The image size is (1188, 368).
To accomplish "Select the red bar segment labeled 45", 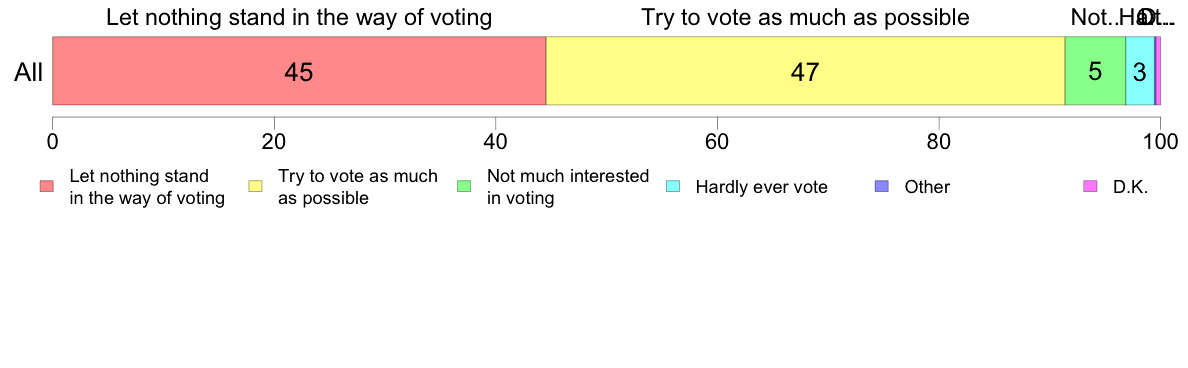I will [299, 70].
